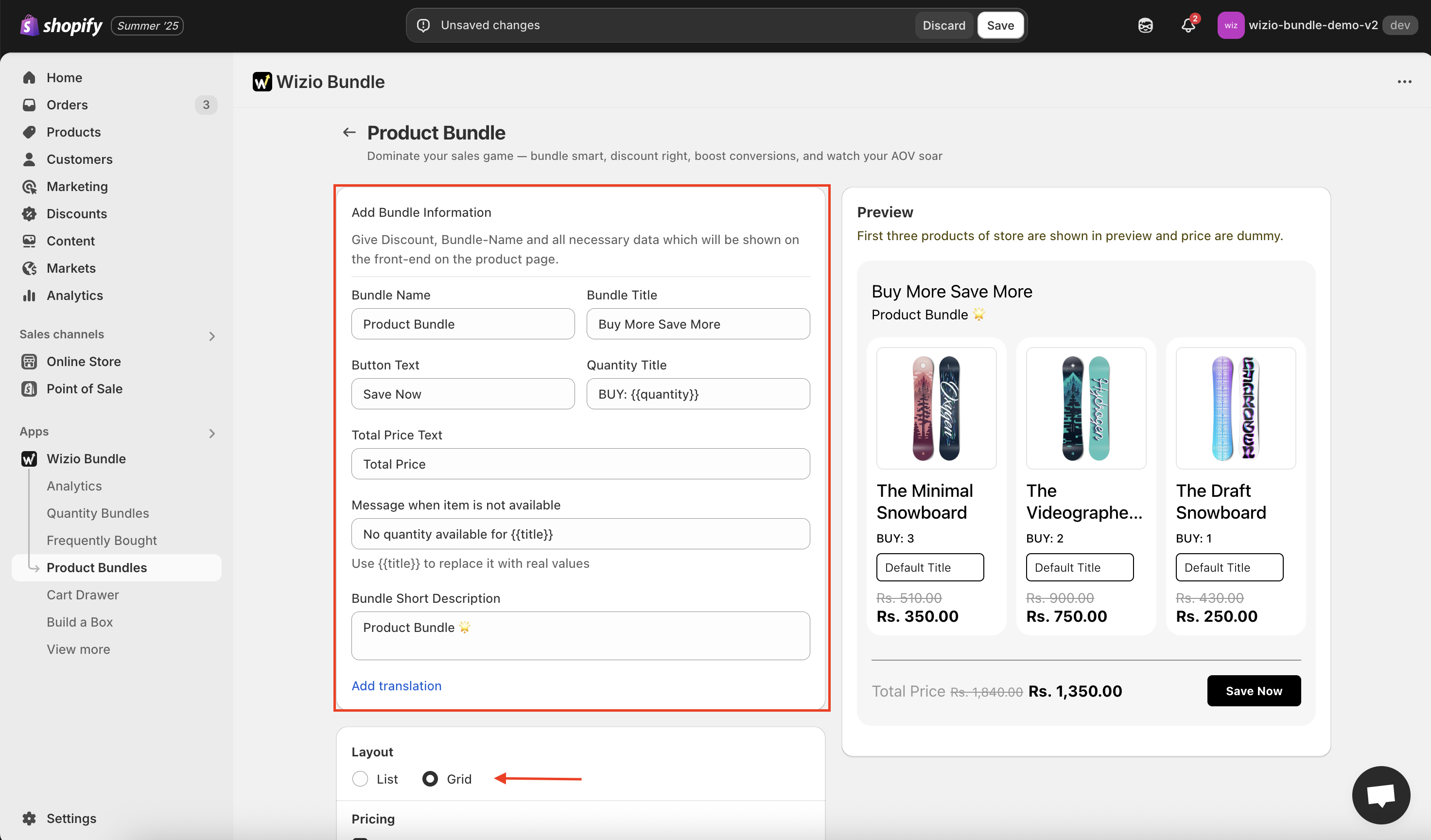Click the Settings gear icon
Viewport: 1431px width, 840px height.
(x=29, y=819)
